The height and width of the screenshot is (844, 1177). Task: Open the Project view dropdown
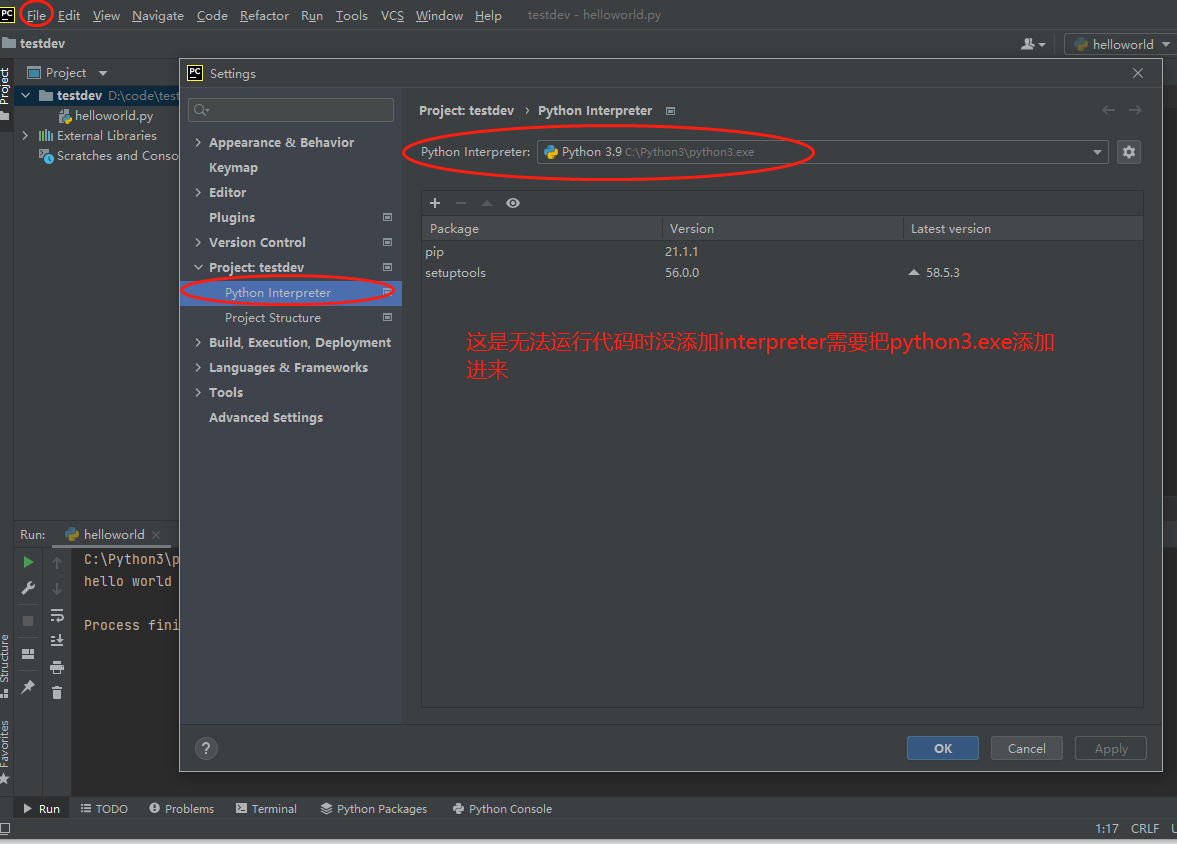[x=103, y=73]
